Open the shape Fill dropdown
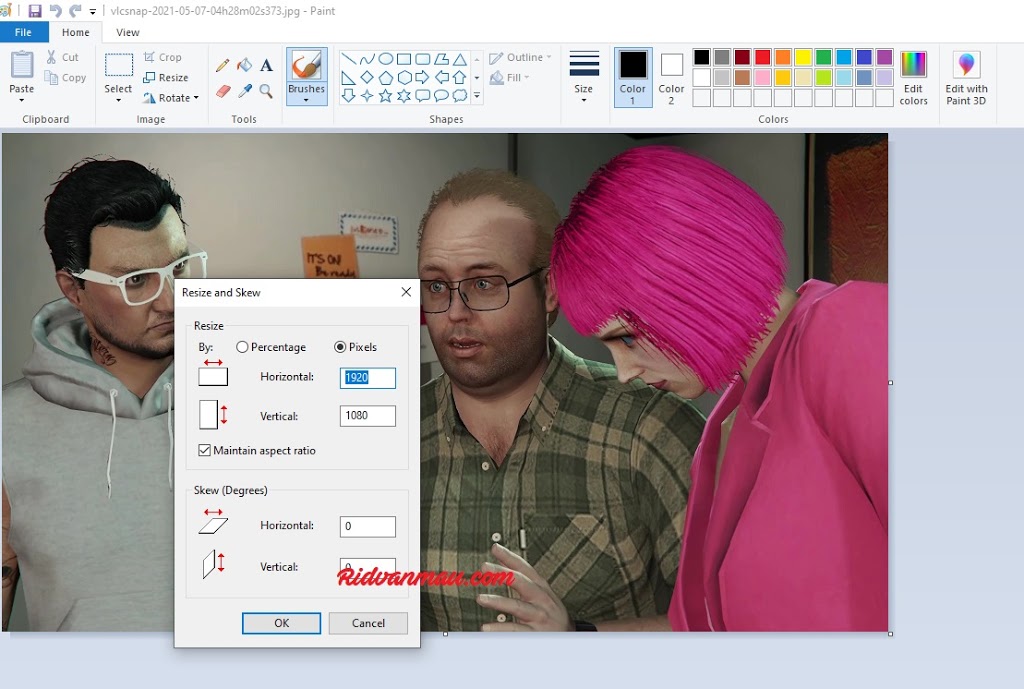 point(509,78)
